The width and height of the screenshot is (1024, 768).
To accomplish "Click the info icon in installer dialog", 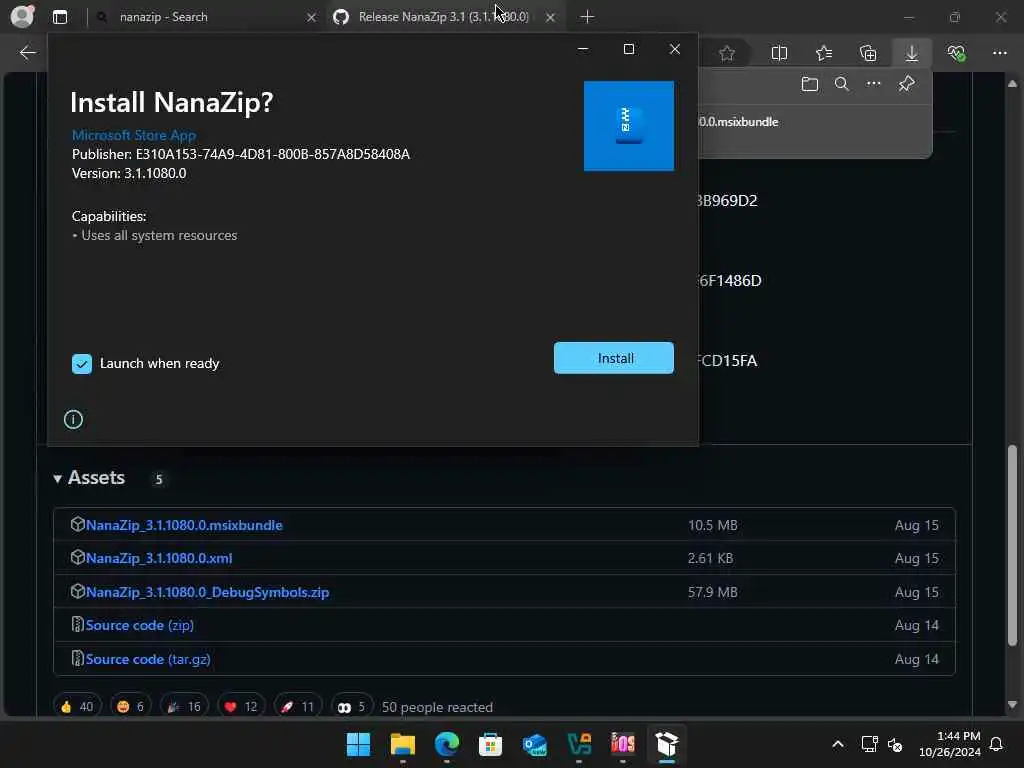I will point(73,419).
